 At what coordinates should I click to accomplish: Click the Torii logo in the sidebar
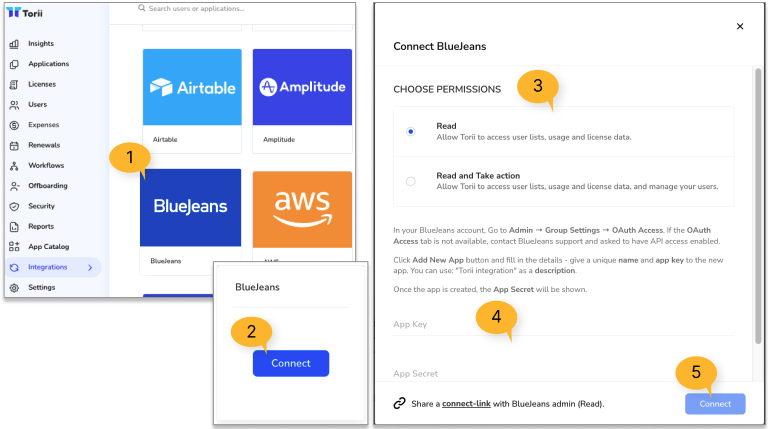[x=24, y=13]
